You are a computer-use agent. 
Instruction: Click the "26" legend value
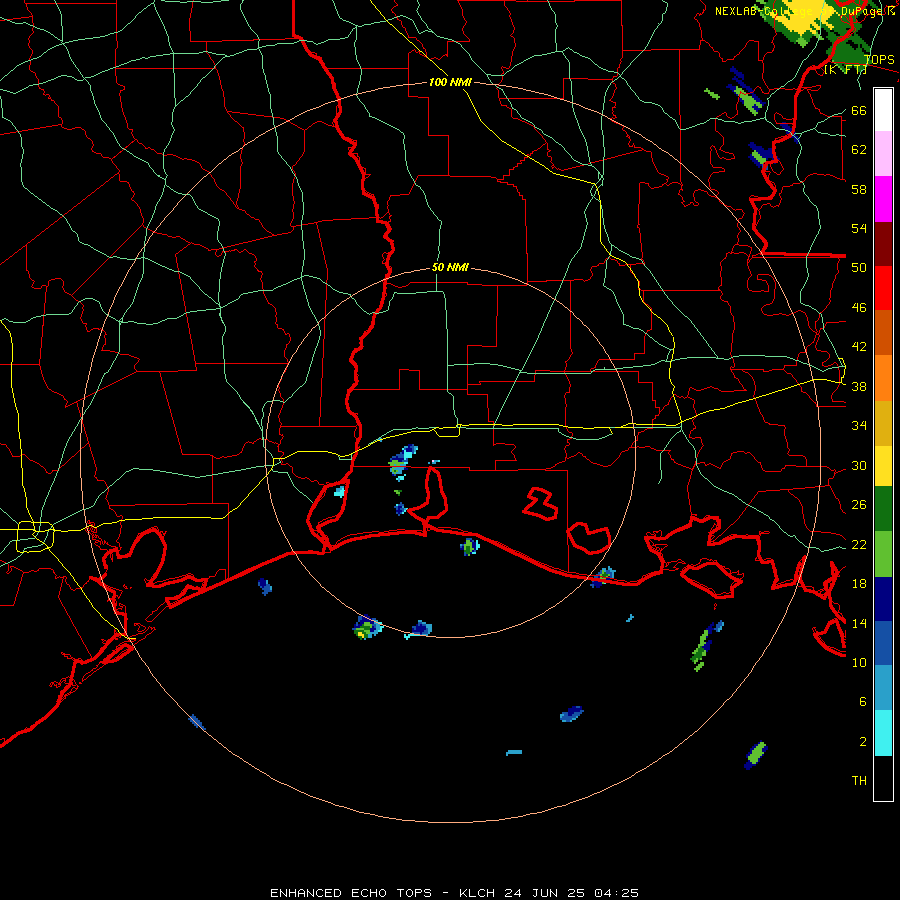859,505
